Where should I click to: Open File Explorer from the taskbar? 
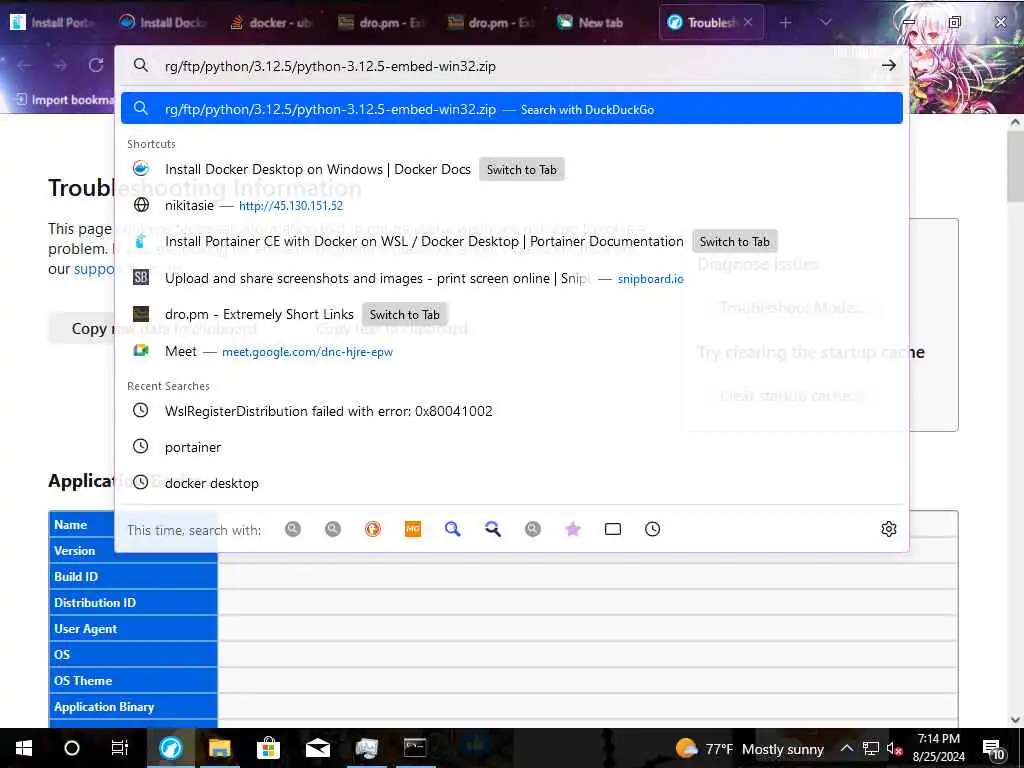(x=220, y=748)
